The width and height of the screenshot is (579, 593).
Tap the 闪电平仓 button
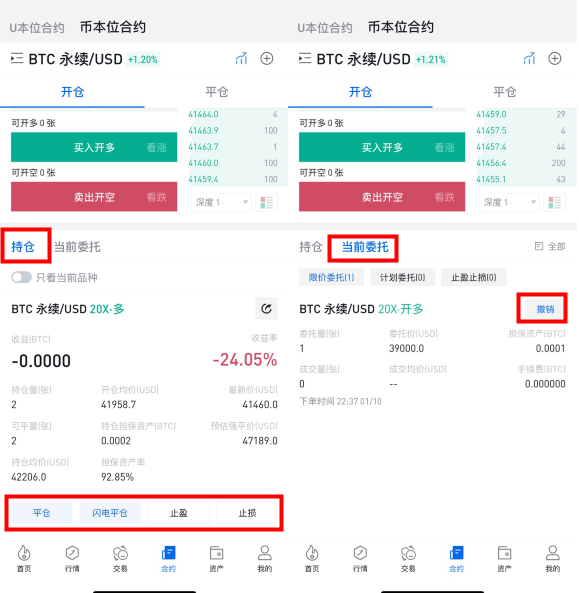[110, 513]
